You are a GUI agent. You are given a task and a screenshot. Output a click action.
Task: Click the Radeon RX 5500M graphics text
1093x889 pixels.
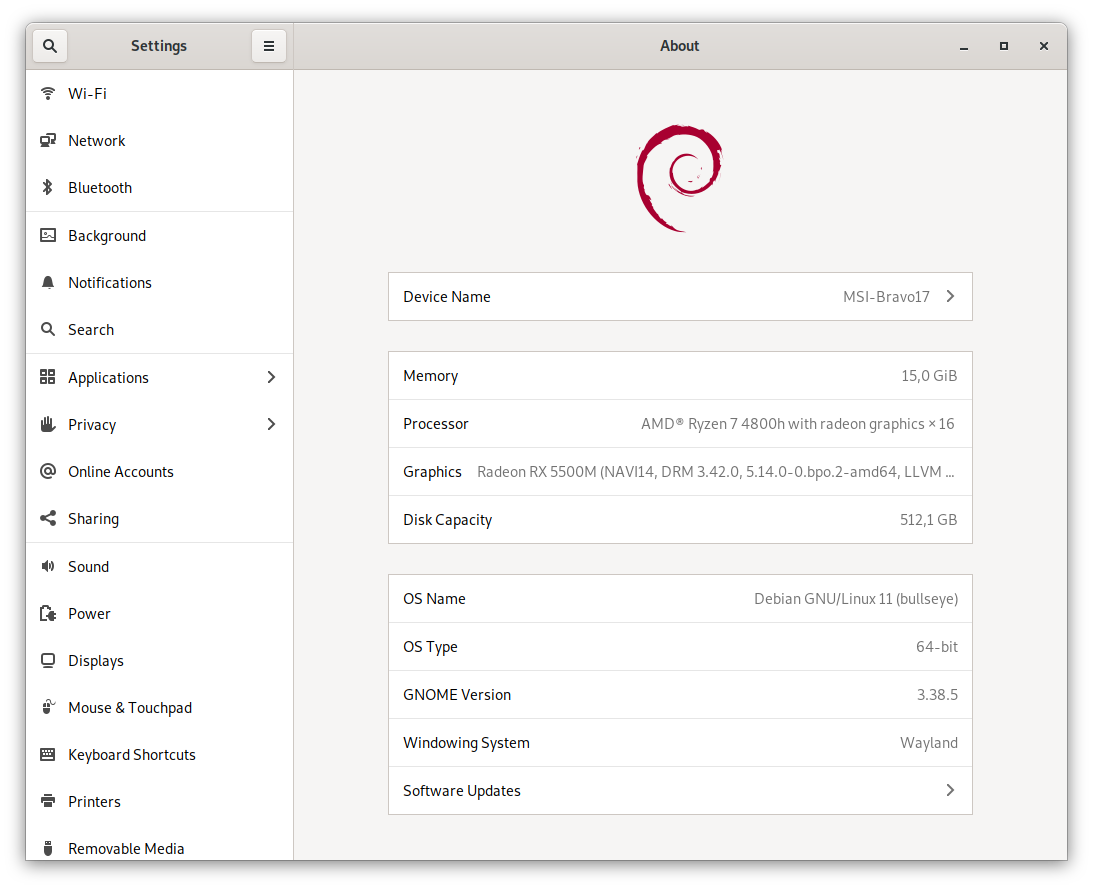[715, 472]
